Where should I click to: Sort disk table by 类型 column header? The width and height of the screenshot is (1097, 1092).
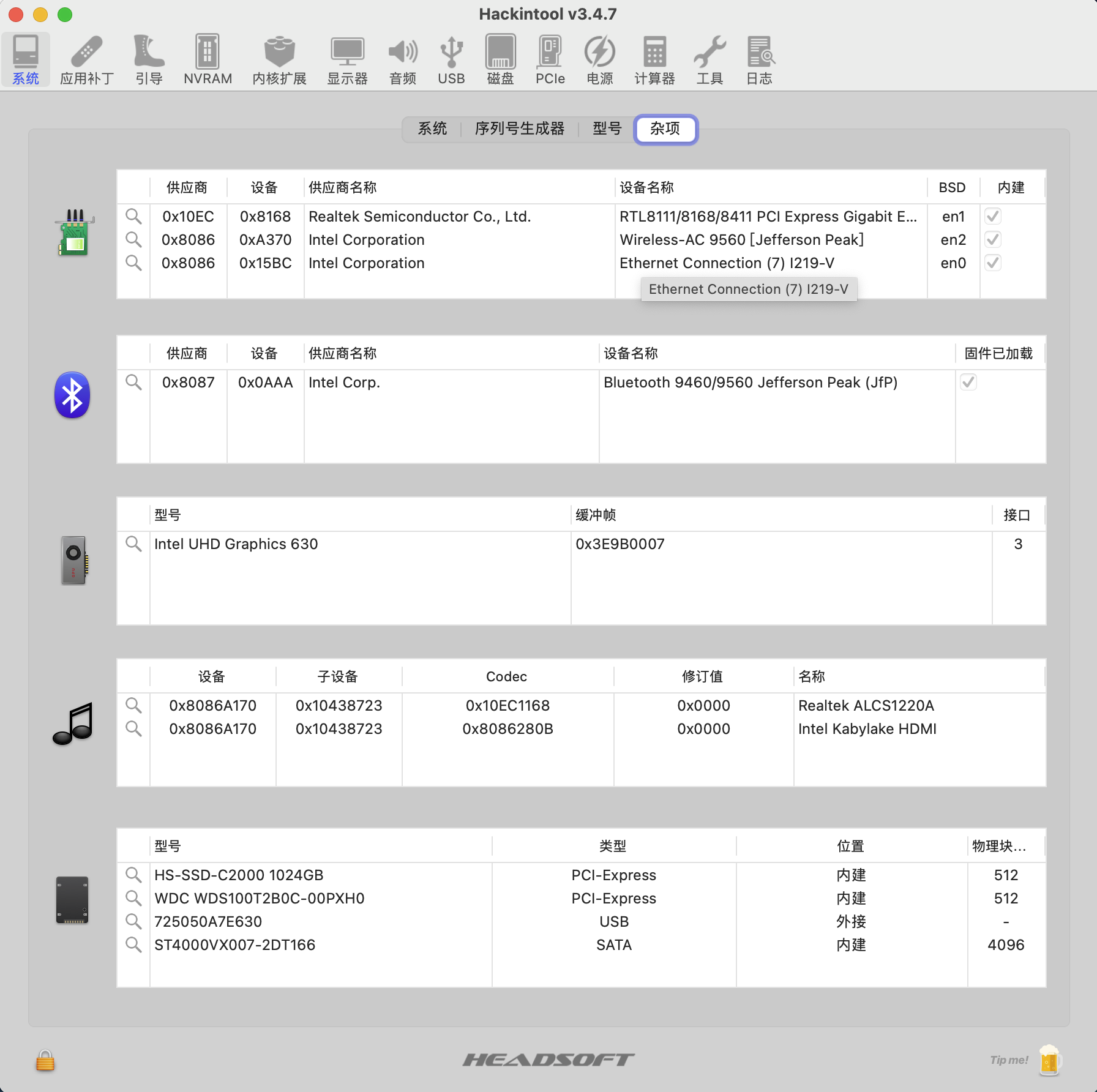click(613, 846)
